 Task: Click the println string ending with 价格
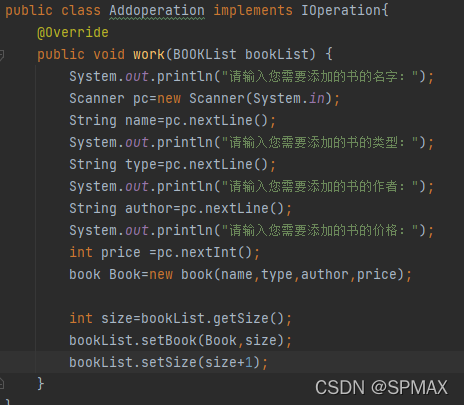click(x=320, y=231)
